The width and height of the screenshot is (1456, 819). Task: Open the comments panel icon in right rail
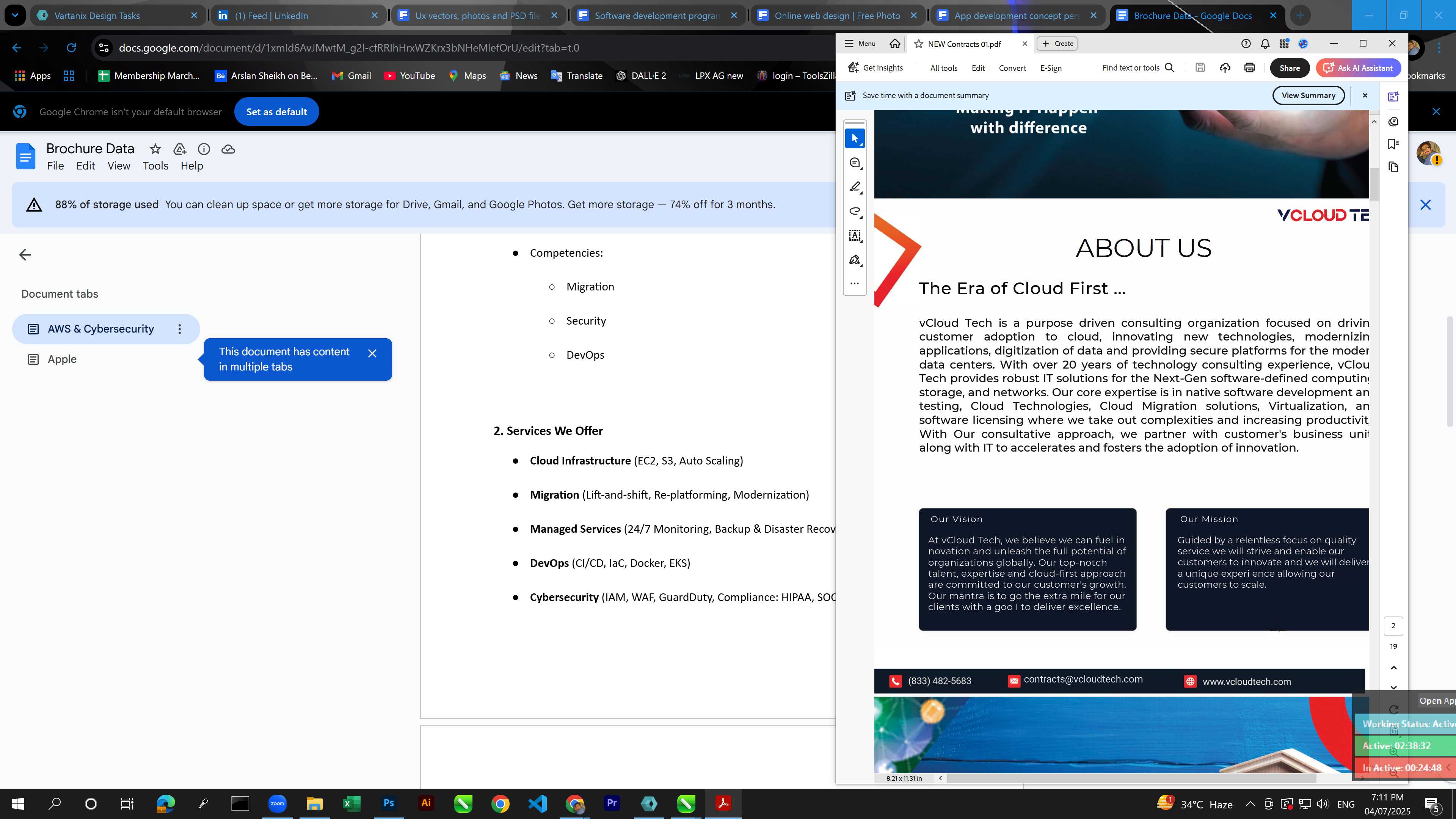pyautogui.click(x=1393, y=121)
